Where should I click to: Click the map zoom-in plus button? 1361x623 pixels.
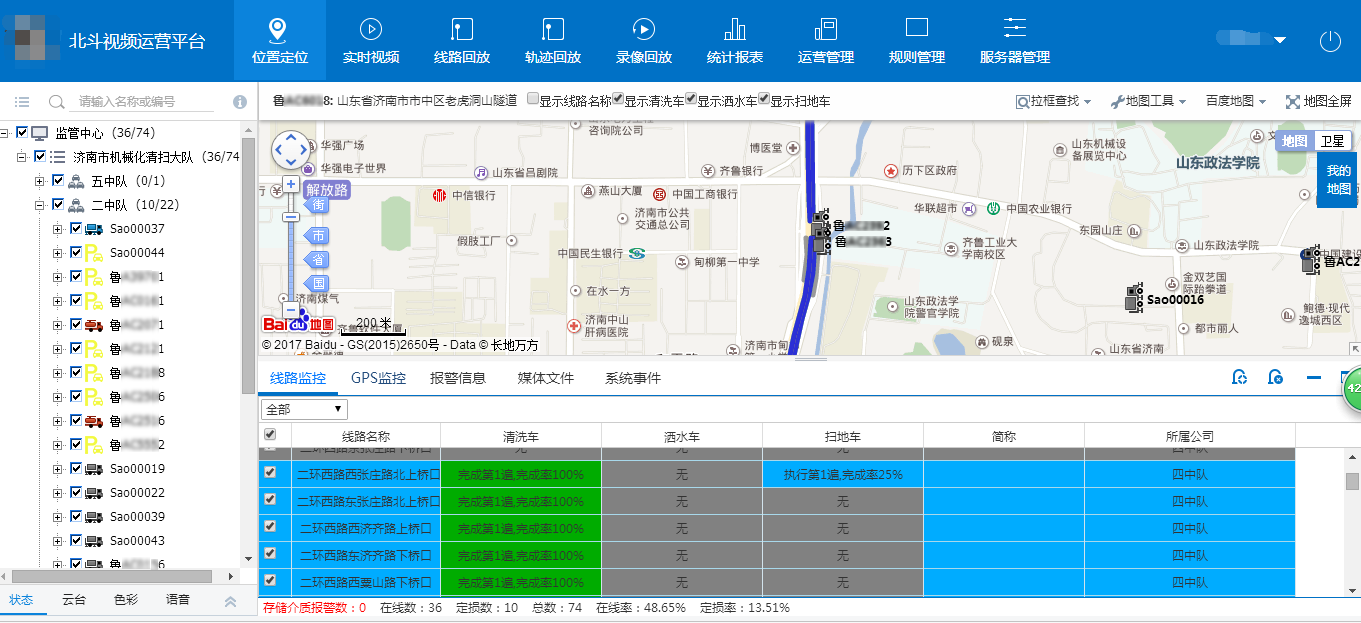point(290,184)
